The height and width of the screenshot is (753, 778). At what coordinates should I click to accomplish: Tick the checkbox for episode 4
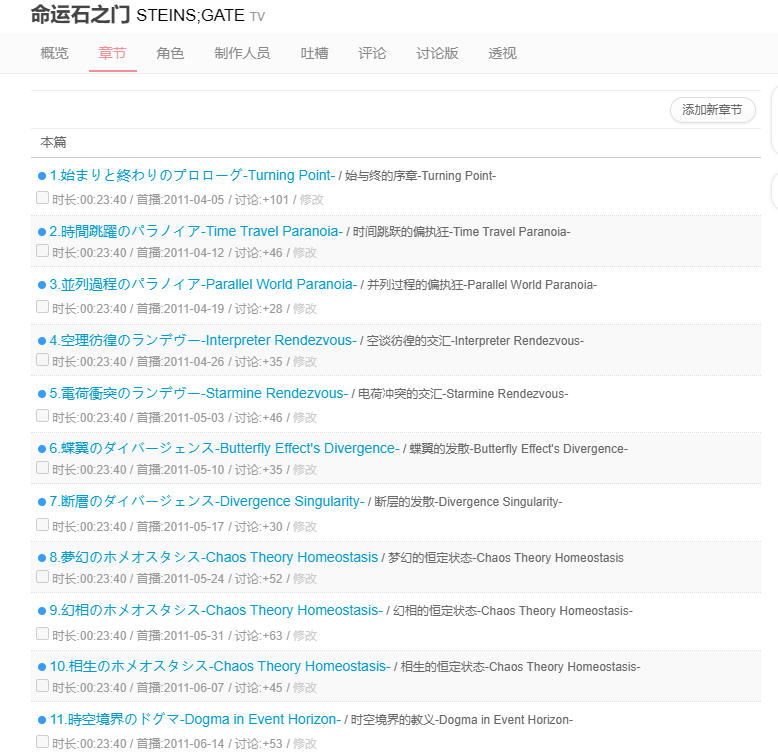[42, 360]
